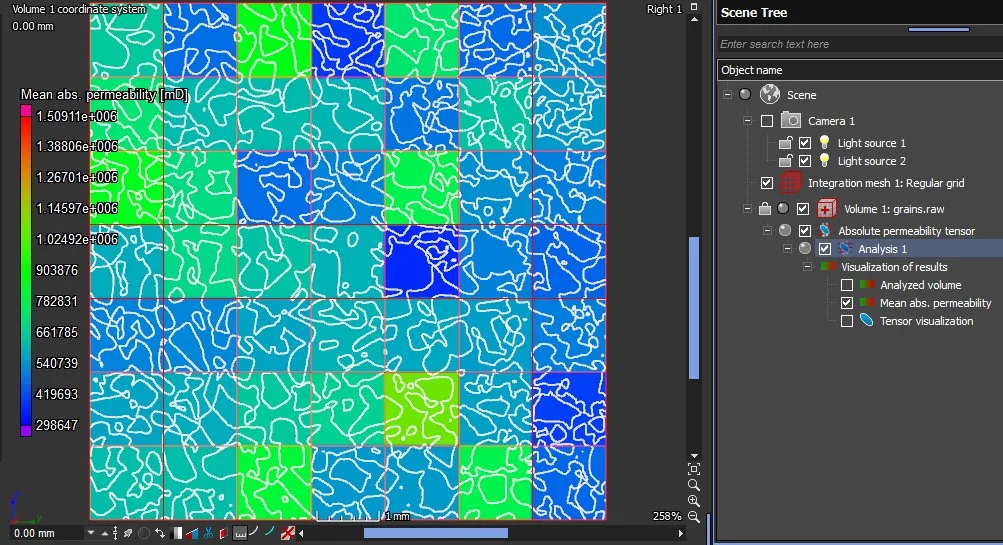Click the Absolute permeability tensor icon

pyautogui.click(x=825, y=230)
